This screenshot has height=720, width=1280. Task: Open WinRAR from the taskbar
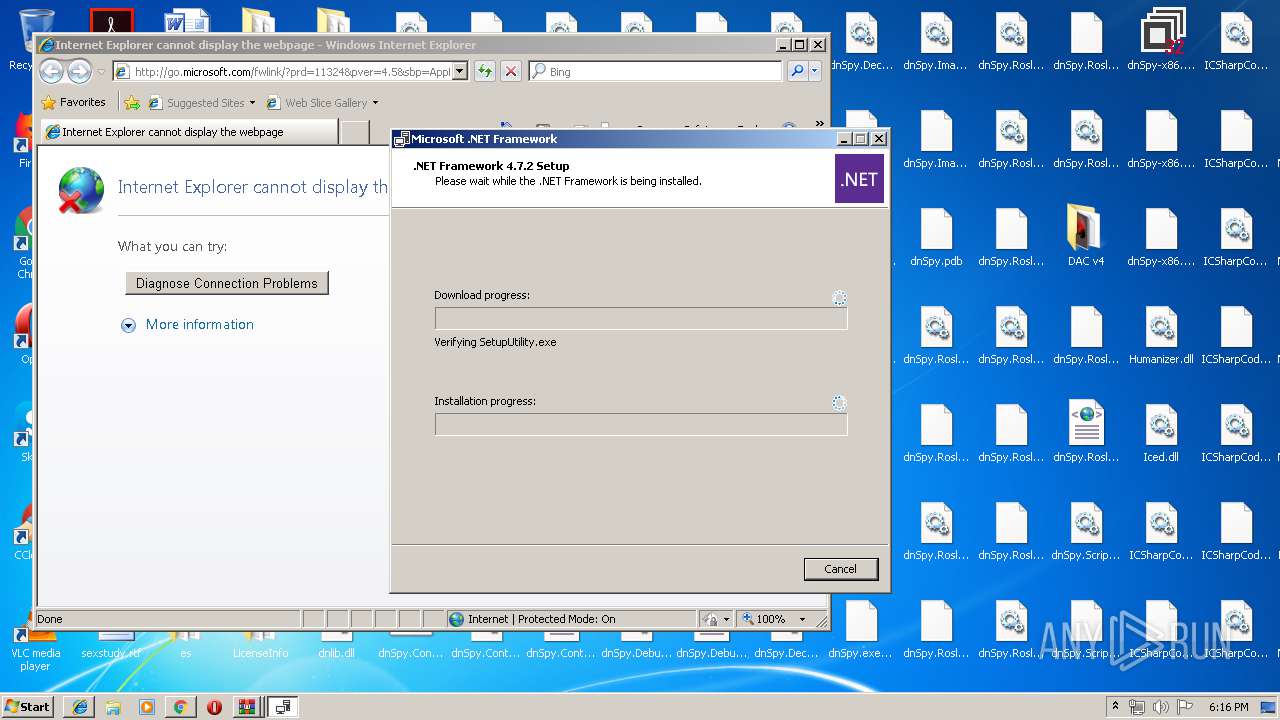tap(247, 706)
